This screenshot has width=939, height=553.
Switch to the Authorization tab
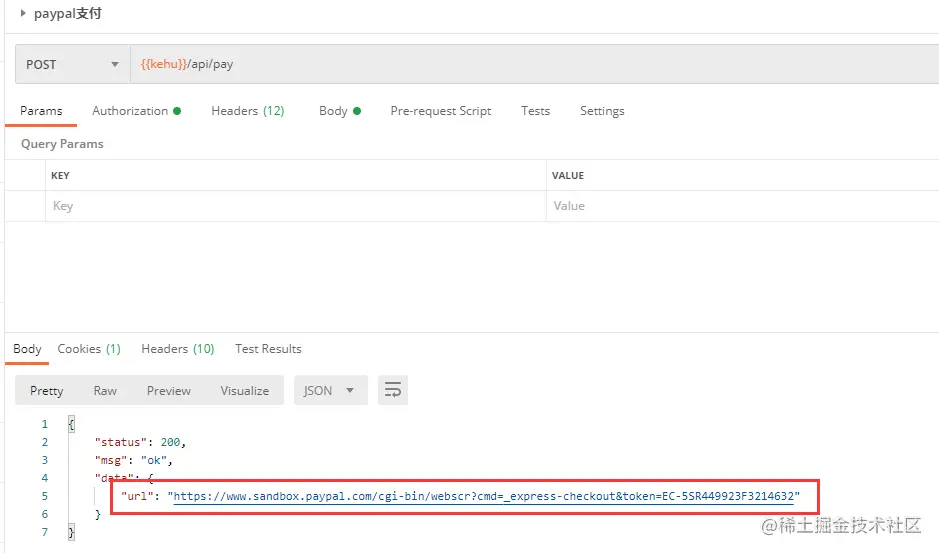click(137, 111)
